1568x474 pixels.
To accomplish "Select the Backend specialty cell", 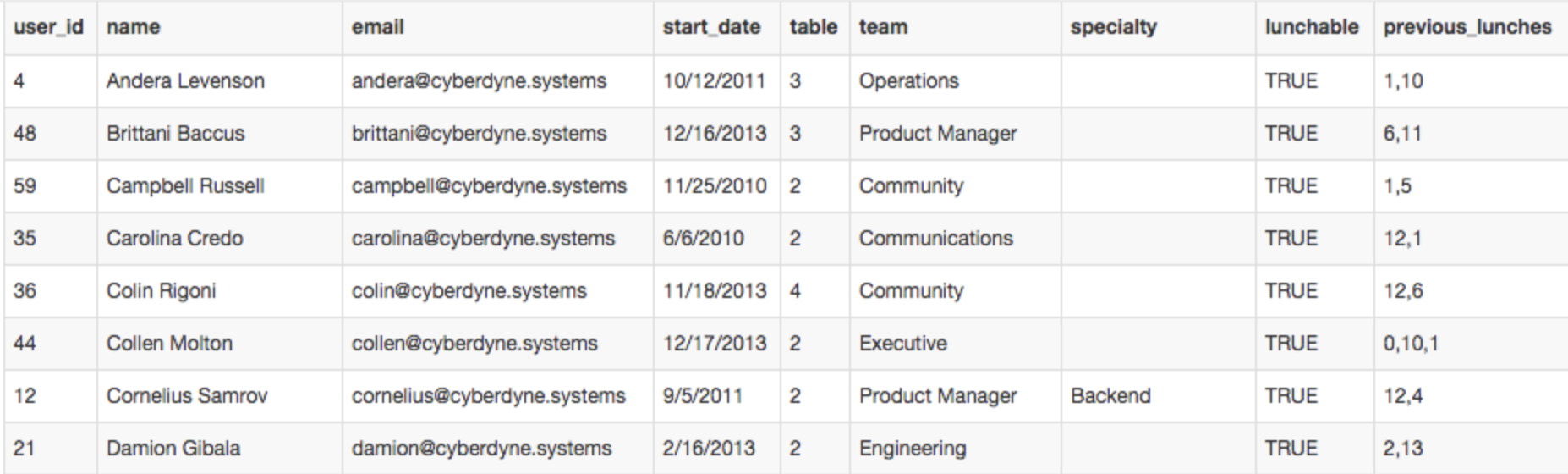I will click(1110, 396).
